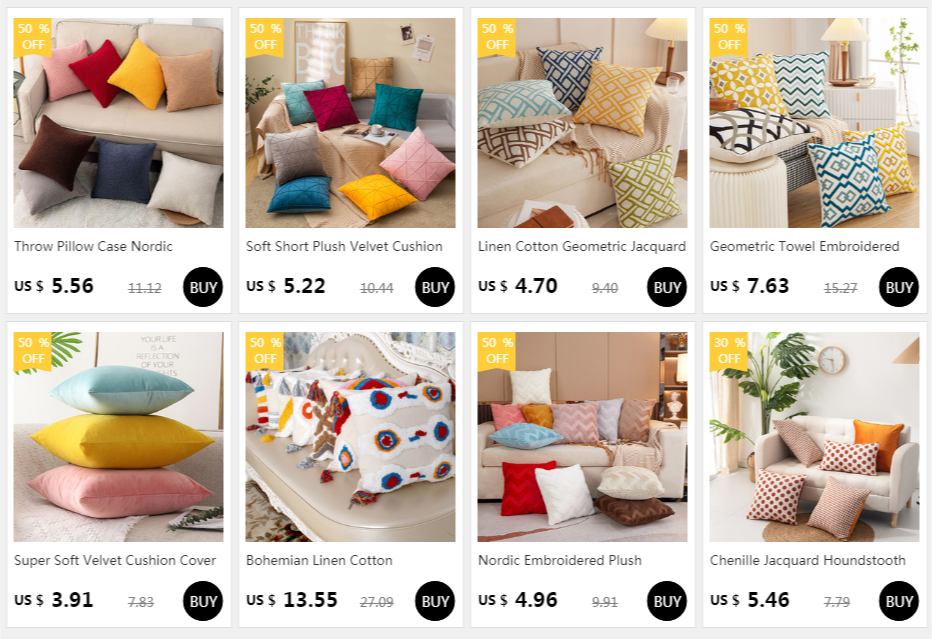This screenshot has height=639, width=932.
Task: Open the Chenille Houndstooth pillow image
Action: point(814,437)
